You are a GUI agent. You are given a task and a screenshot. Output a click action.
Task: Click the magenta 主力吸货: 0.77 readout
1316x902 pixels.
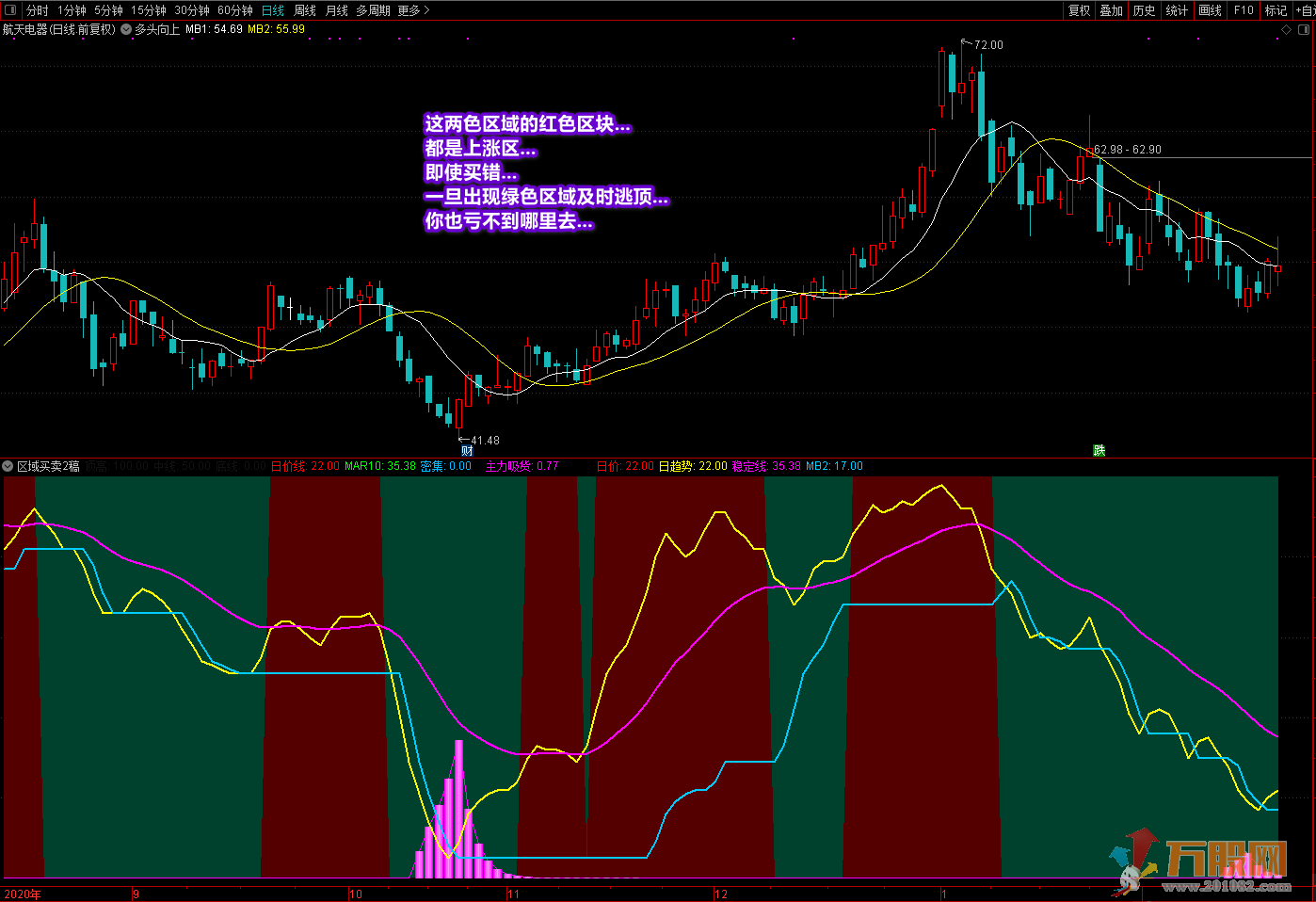pos(522,466)
